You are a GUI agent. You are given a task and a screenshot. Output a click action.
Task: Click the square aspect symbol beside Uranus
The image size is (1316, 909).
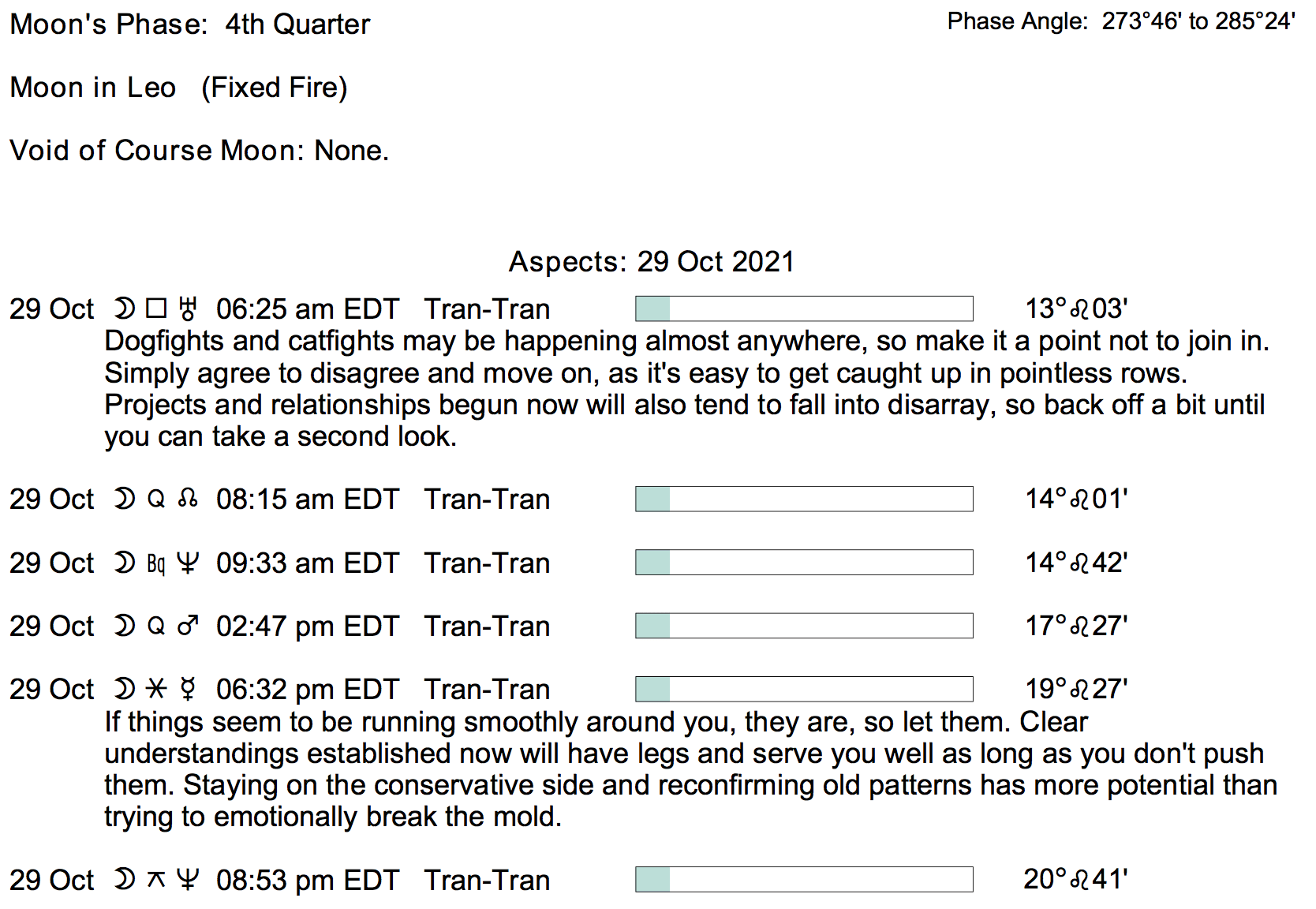tap(156, 309)
